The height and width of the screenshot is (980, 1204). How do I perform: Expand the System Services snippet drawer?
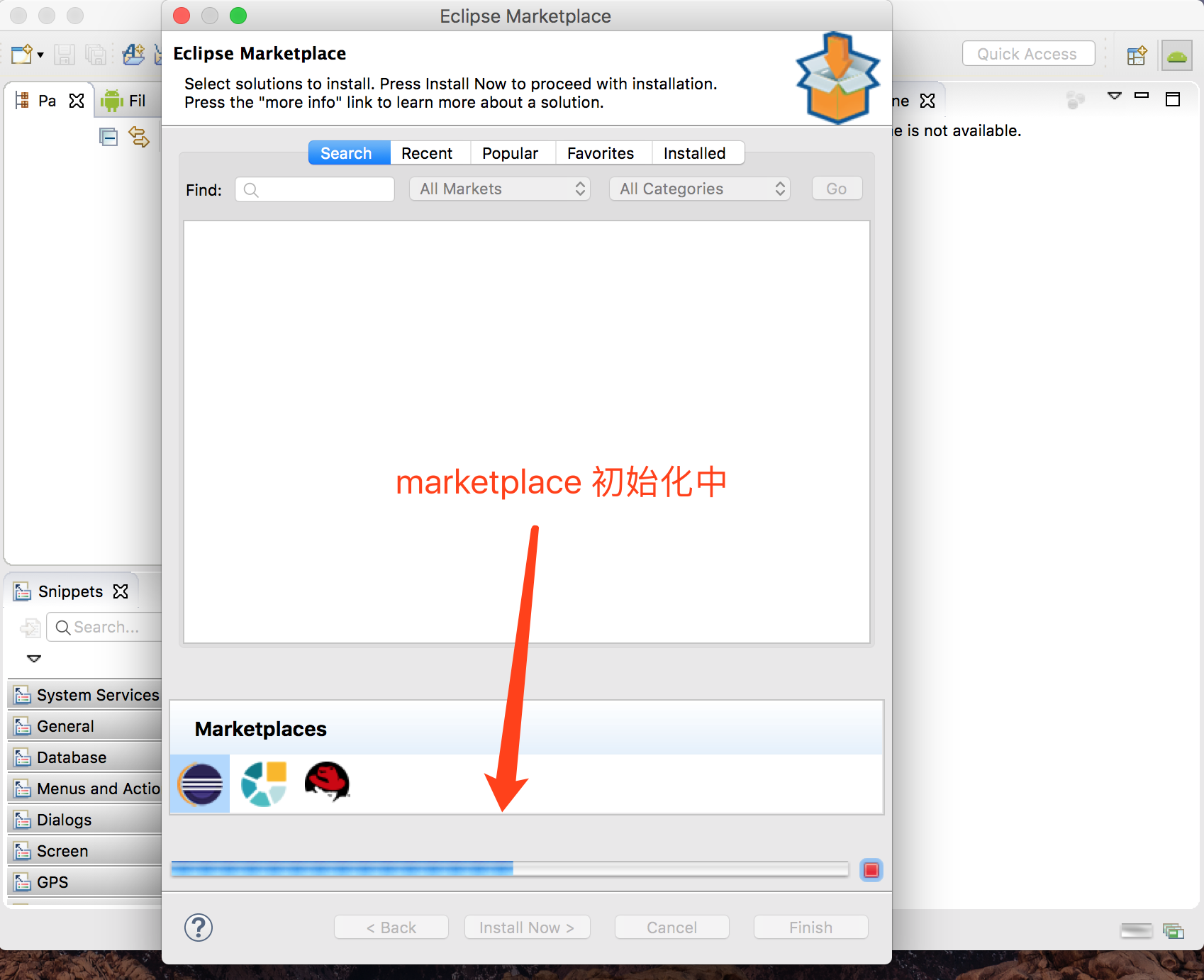(x=85, y=695)
